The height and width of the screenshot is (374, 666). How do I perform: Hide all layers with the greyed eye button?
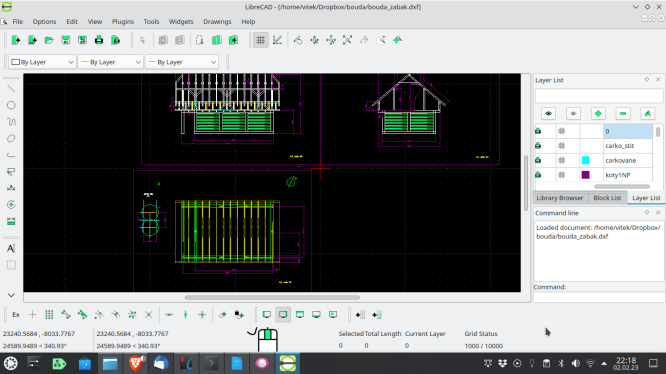click(x=573, y=113)
